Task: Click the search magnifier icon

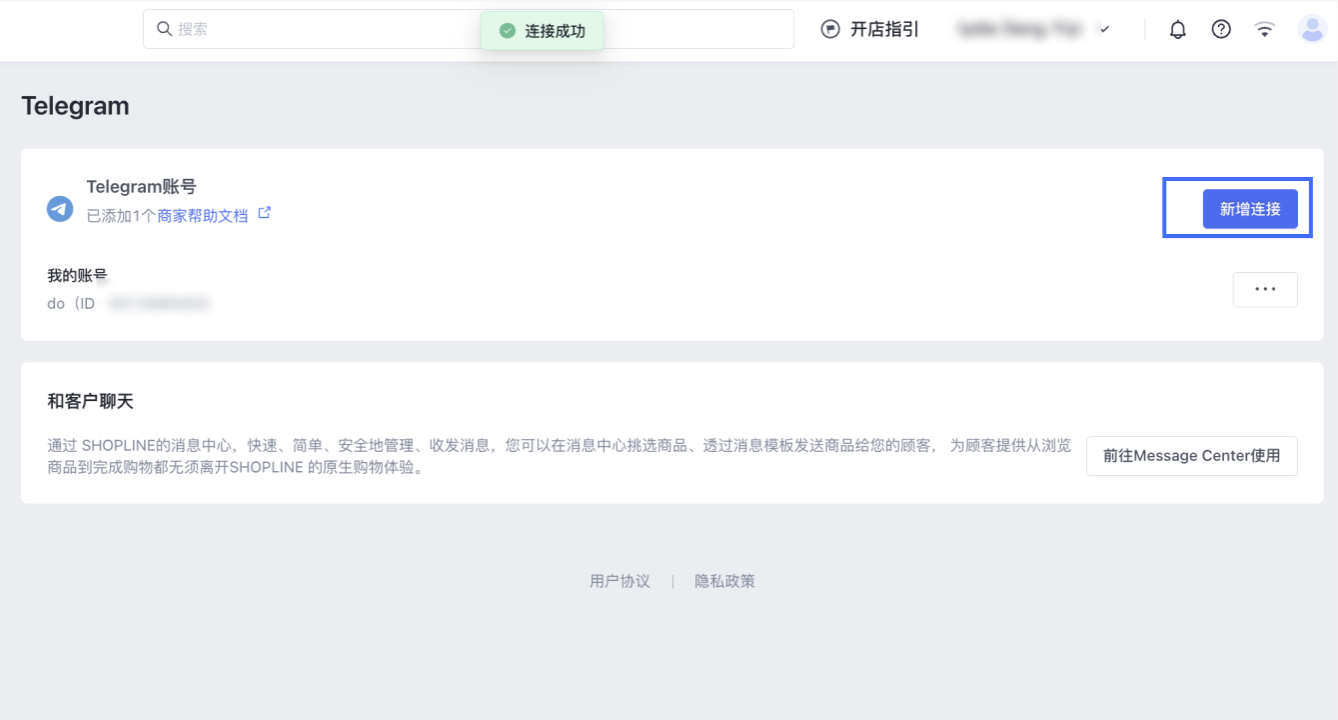Action: [164, 29]
